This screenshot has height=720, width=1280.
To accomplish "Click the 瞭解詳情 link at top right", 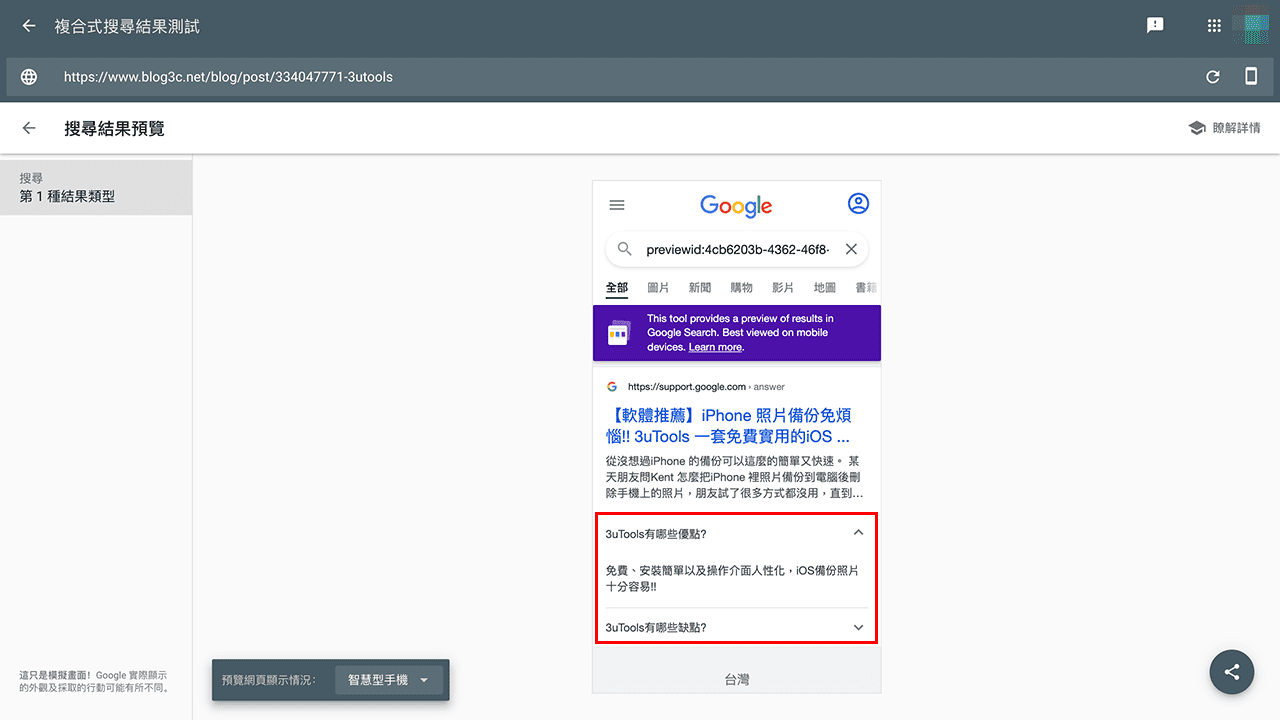I will 1234,127.
